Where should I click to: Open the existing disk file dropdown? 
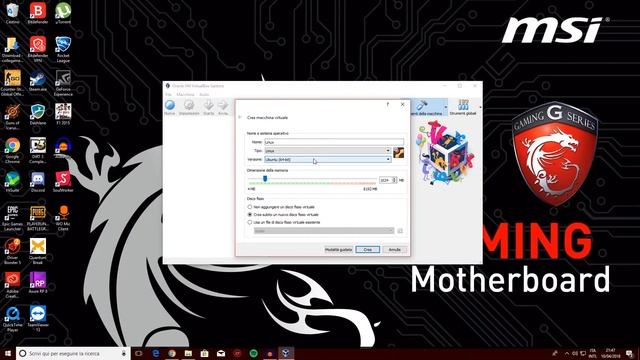tap(324, 231)
